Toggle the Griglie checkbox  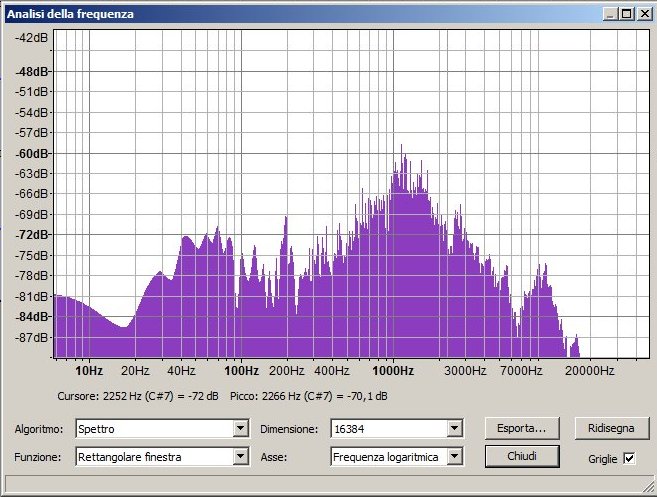629,458
